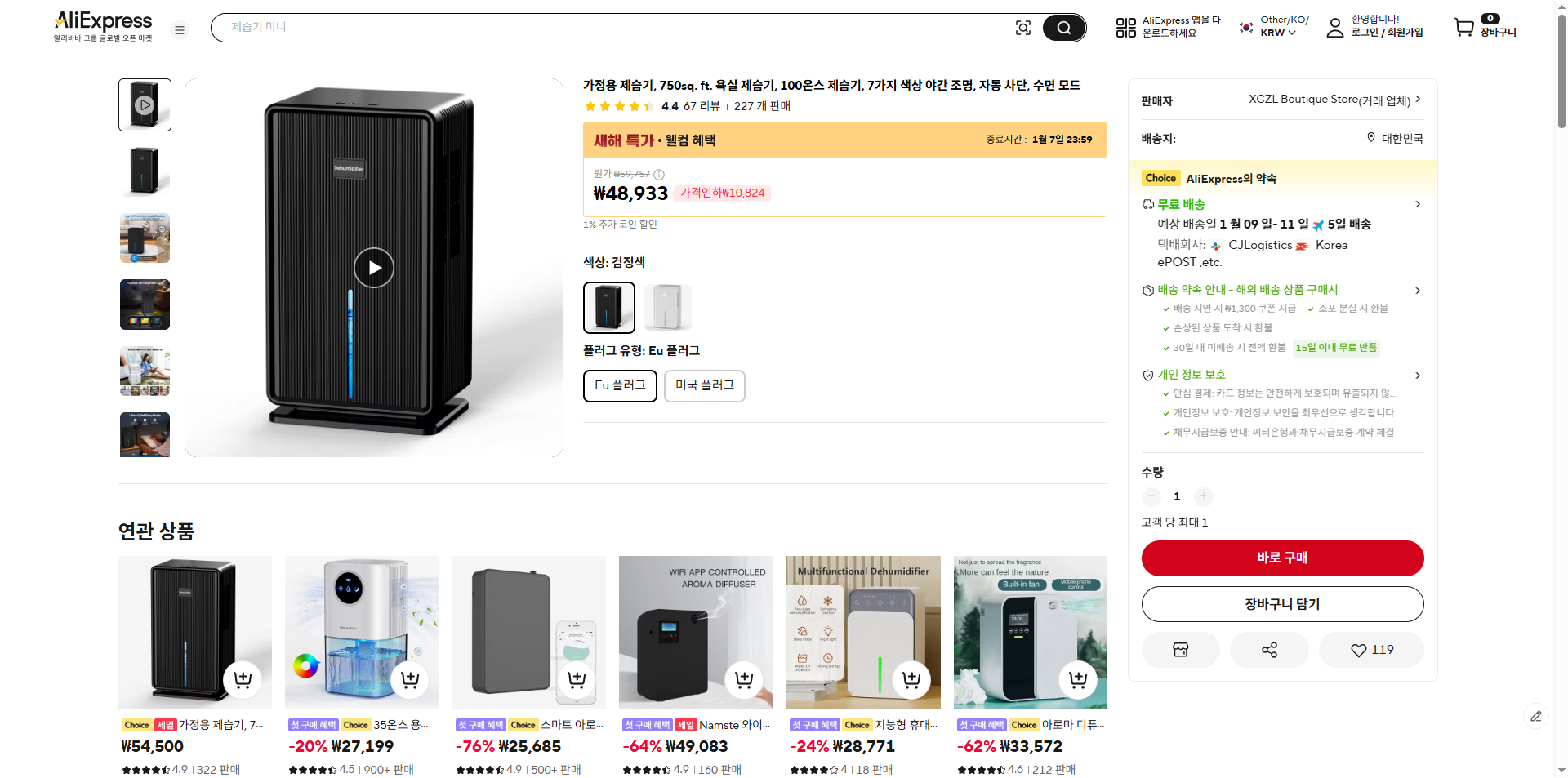Select the 미국 플러그 plug option
The height and width of the screenshot is (778, 1568).
coord(704,385)
